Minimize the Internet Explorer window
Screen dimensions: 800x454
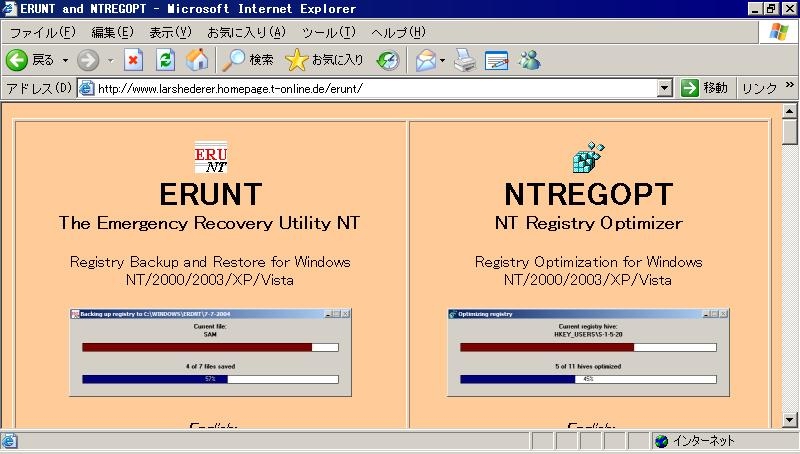(755, 9)
